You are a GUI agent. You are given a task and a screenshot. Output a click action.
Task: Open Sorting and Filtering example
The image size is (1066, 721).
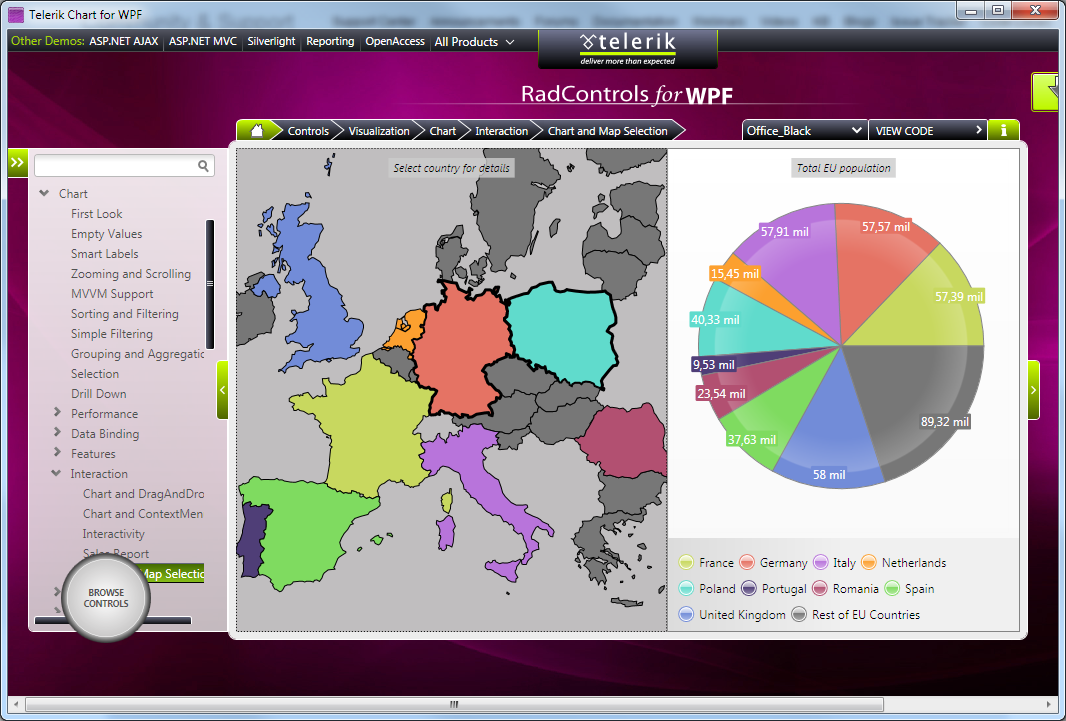pyautogui.click(x=124, y=314)
